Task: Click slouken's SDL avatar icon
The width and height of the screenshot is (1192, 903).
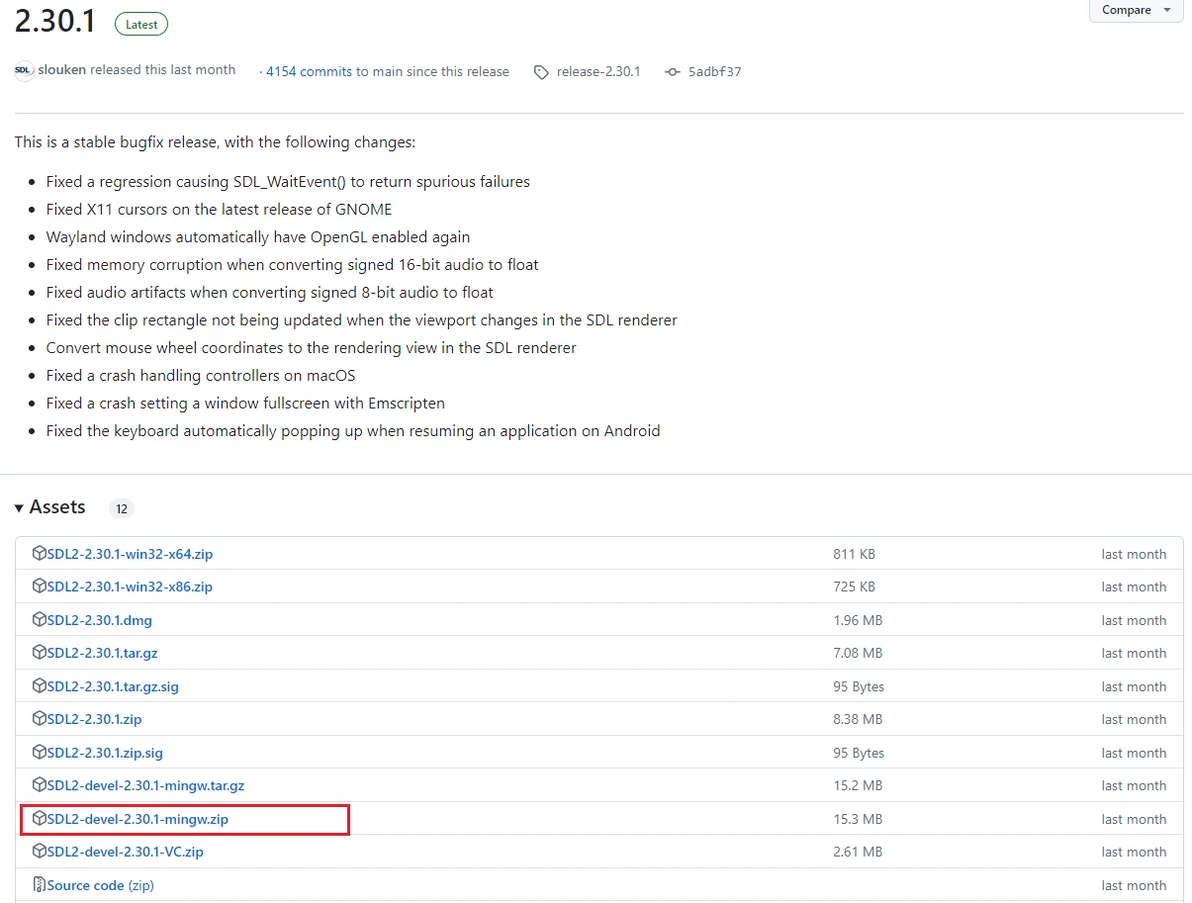Action: (x=24, y=70)
